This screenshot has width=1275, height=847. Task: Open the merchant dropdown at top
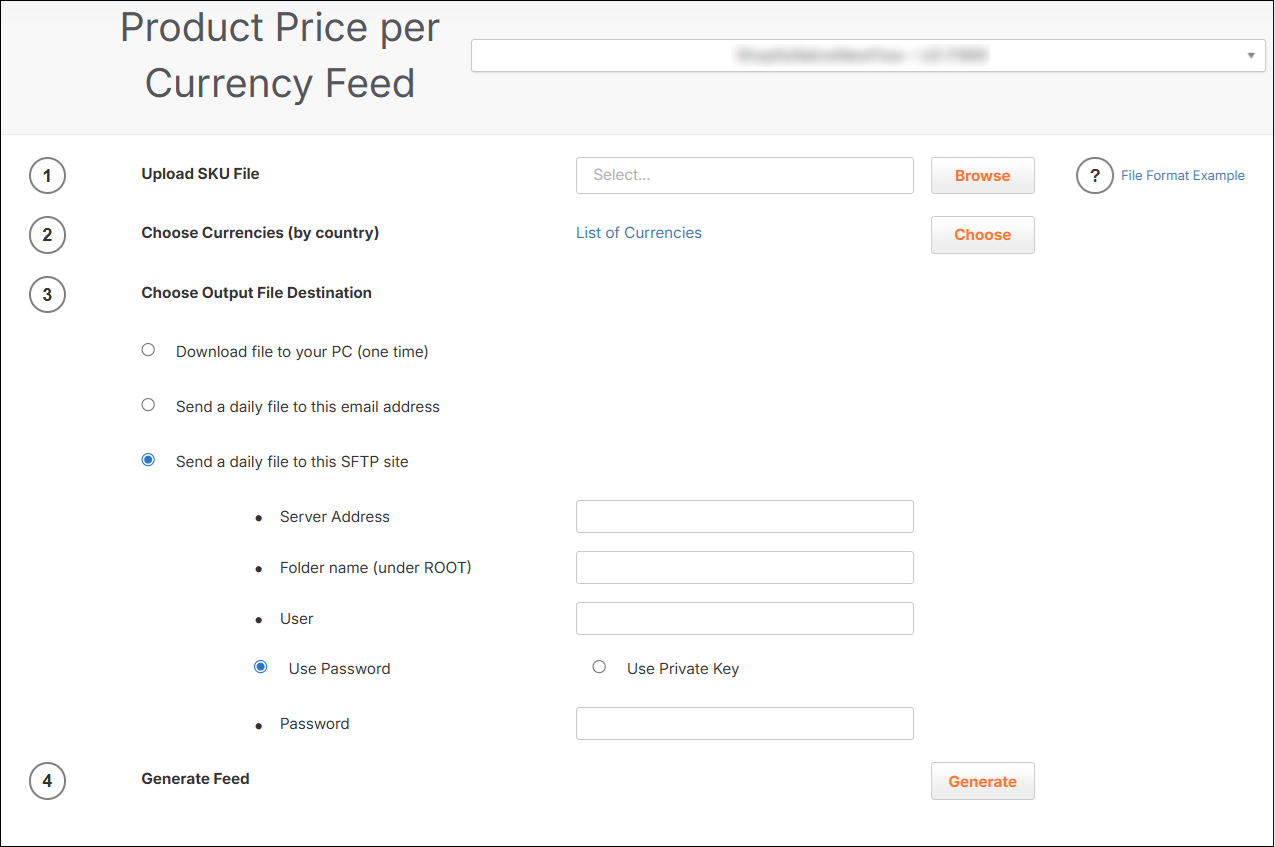860,56
